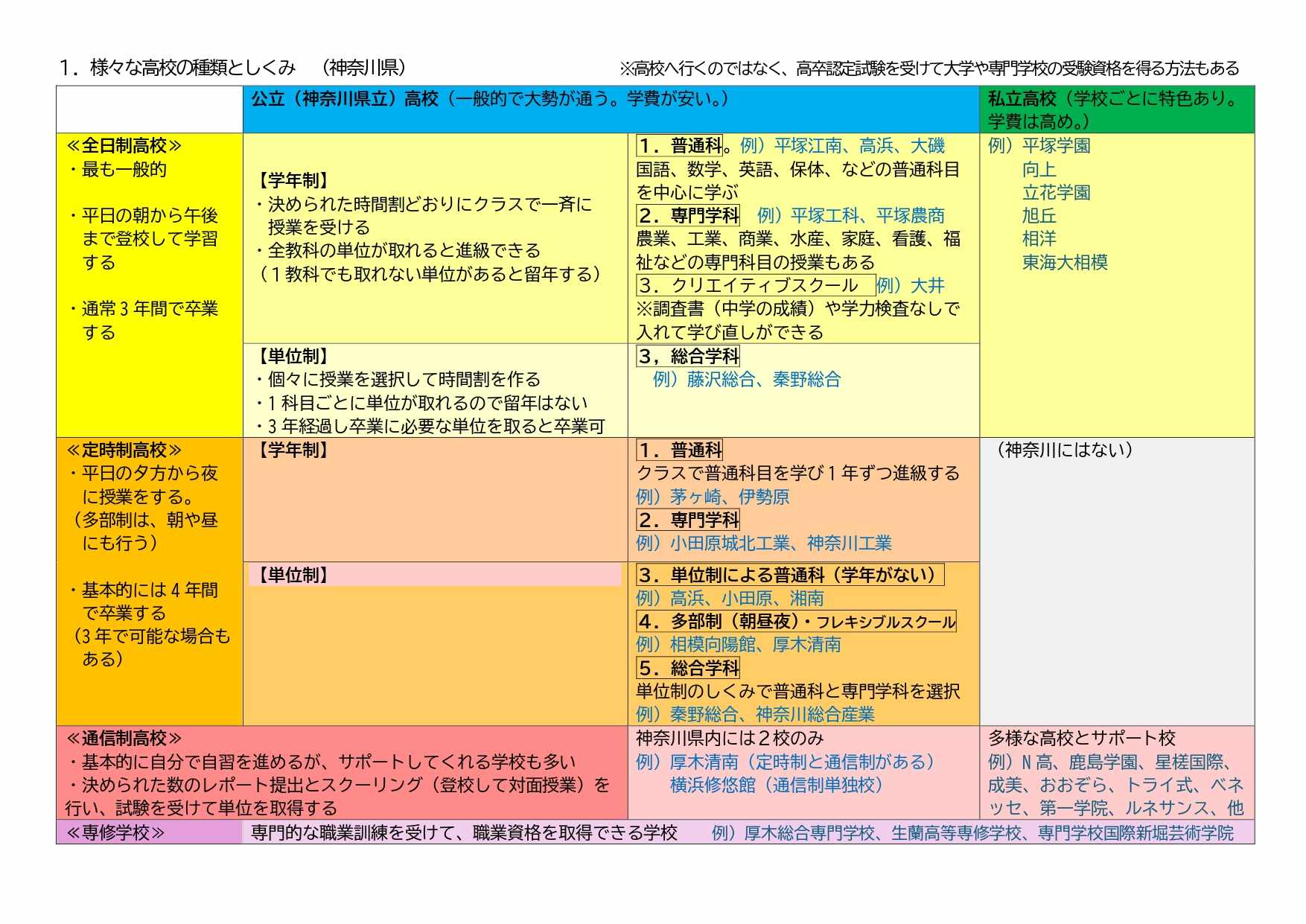This screenshot has height=924, width=1306.
Task: Click the boxed '１．普通科' in 全日制
Action: point(680,145)
